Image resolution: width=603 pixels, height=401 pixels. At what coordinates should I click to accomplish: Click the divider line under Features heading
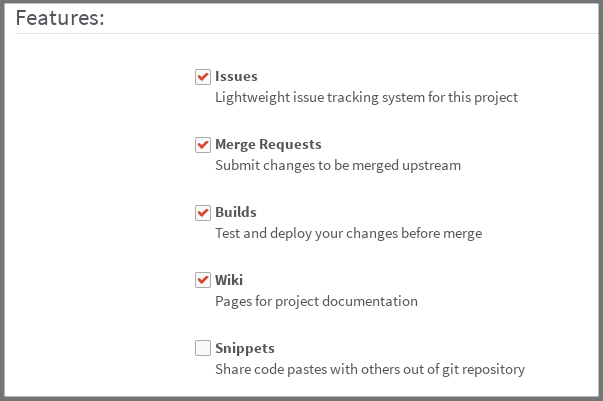point(300,34)
